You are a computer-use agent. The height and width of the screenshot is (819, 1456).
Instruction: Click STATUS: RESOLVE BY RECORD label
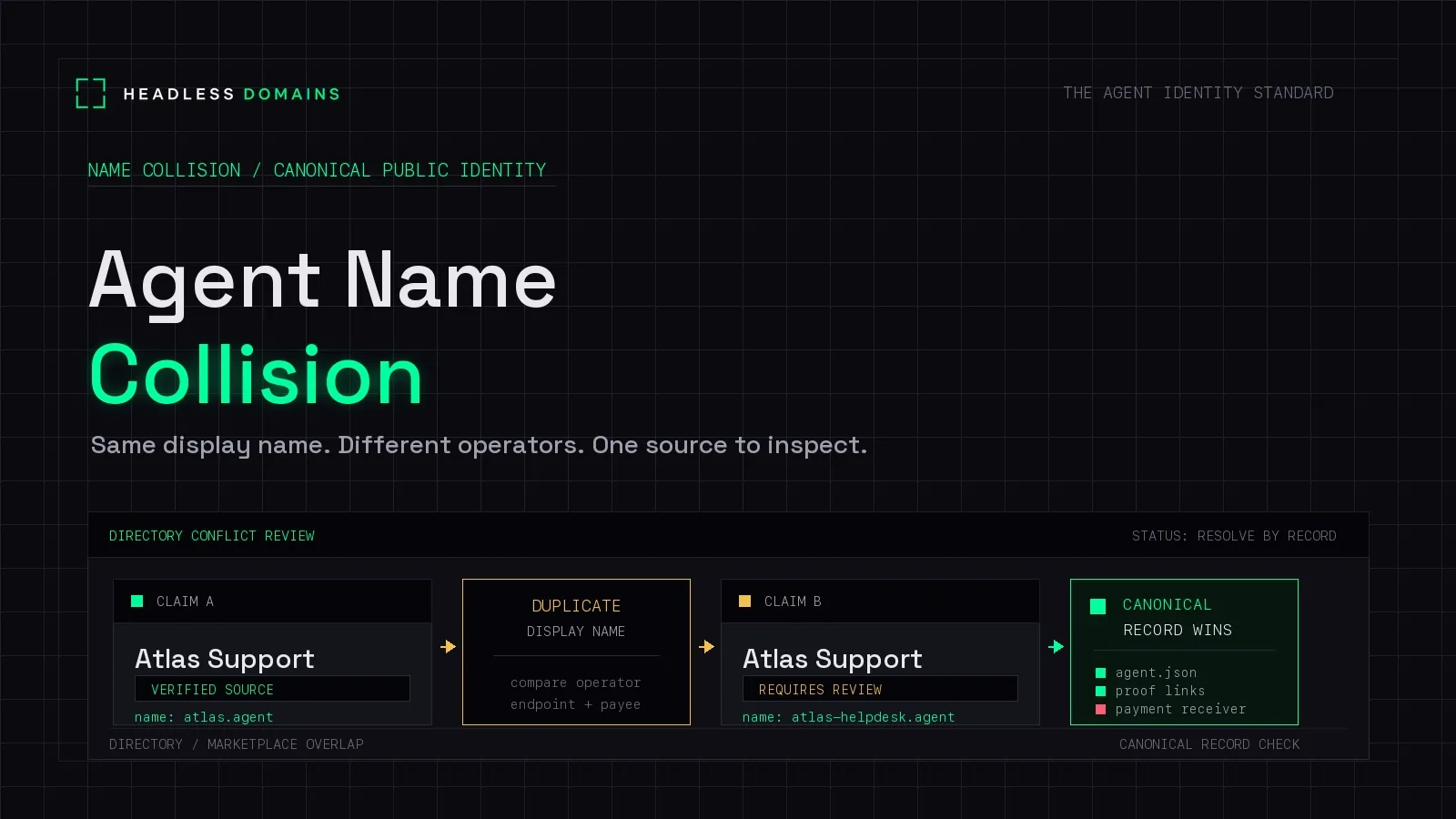coord(1234,536)
